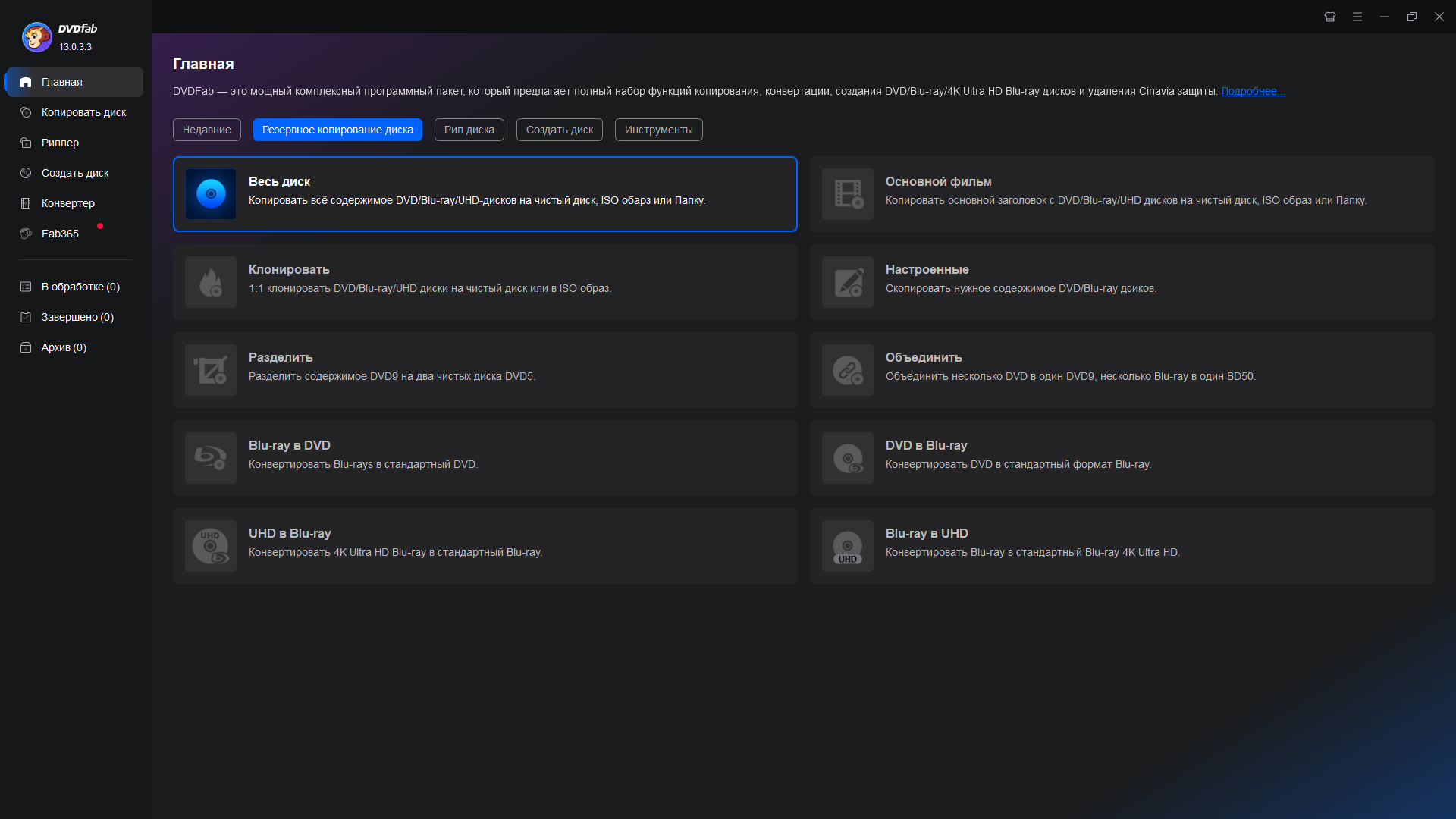Screen dimensions: 1456x819
Task: Switch to the Недавние tab
Action: [206, 130]
